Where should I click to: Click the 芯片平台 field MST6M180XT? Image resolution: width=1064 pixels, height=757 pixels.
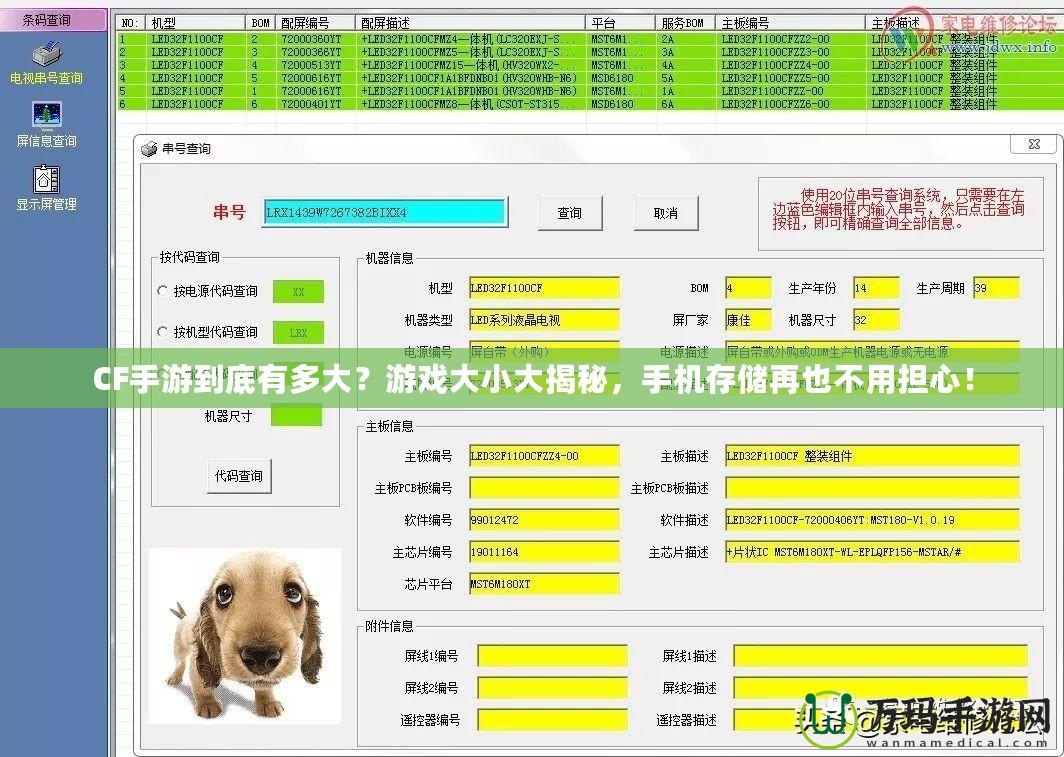(544, 583)
